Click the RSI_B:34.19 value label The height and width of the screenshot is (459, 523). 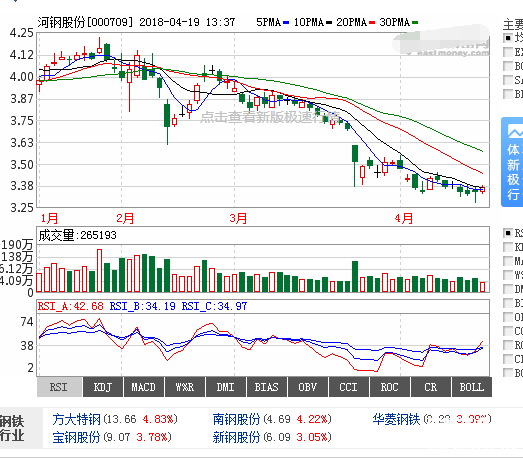click(143, 306)
